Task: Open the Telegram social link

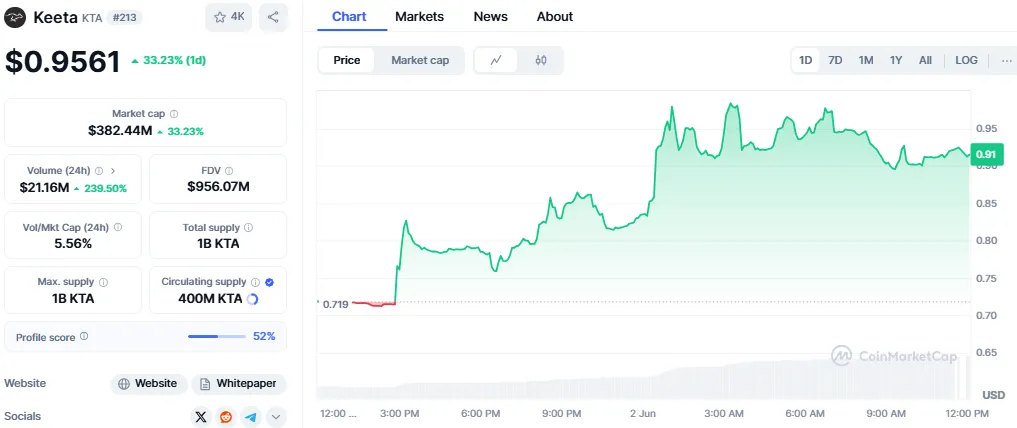Action: tap(251, 417)
